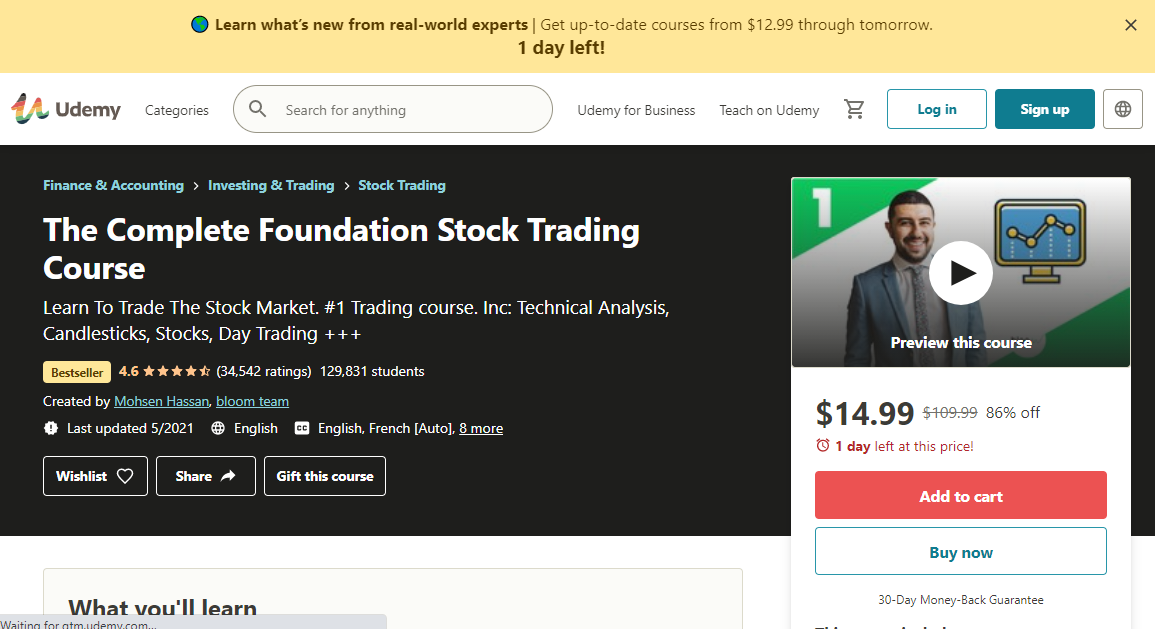Click the alarm clock icon near the price
Viewport: 1155px width, 629px height.
pos(824,446)
